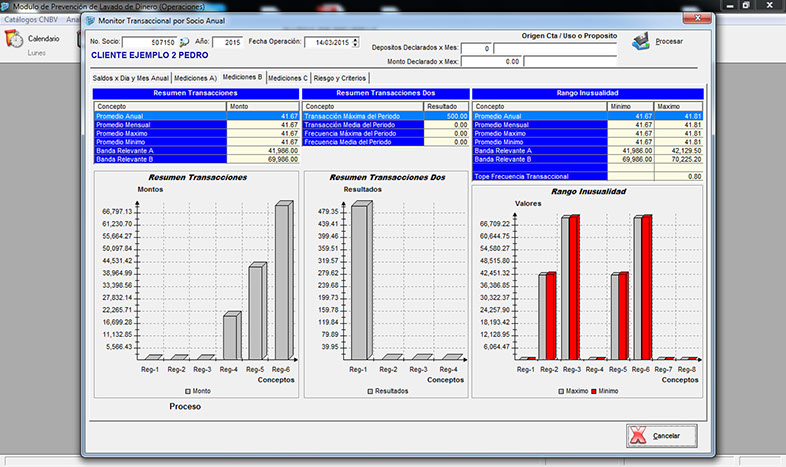The image size is (786, 467).
Task: Go to Saldos x Dia y Mes Anual tab
Action: coord(131,77)
